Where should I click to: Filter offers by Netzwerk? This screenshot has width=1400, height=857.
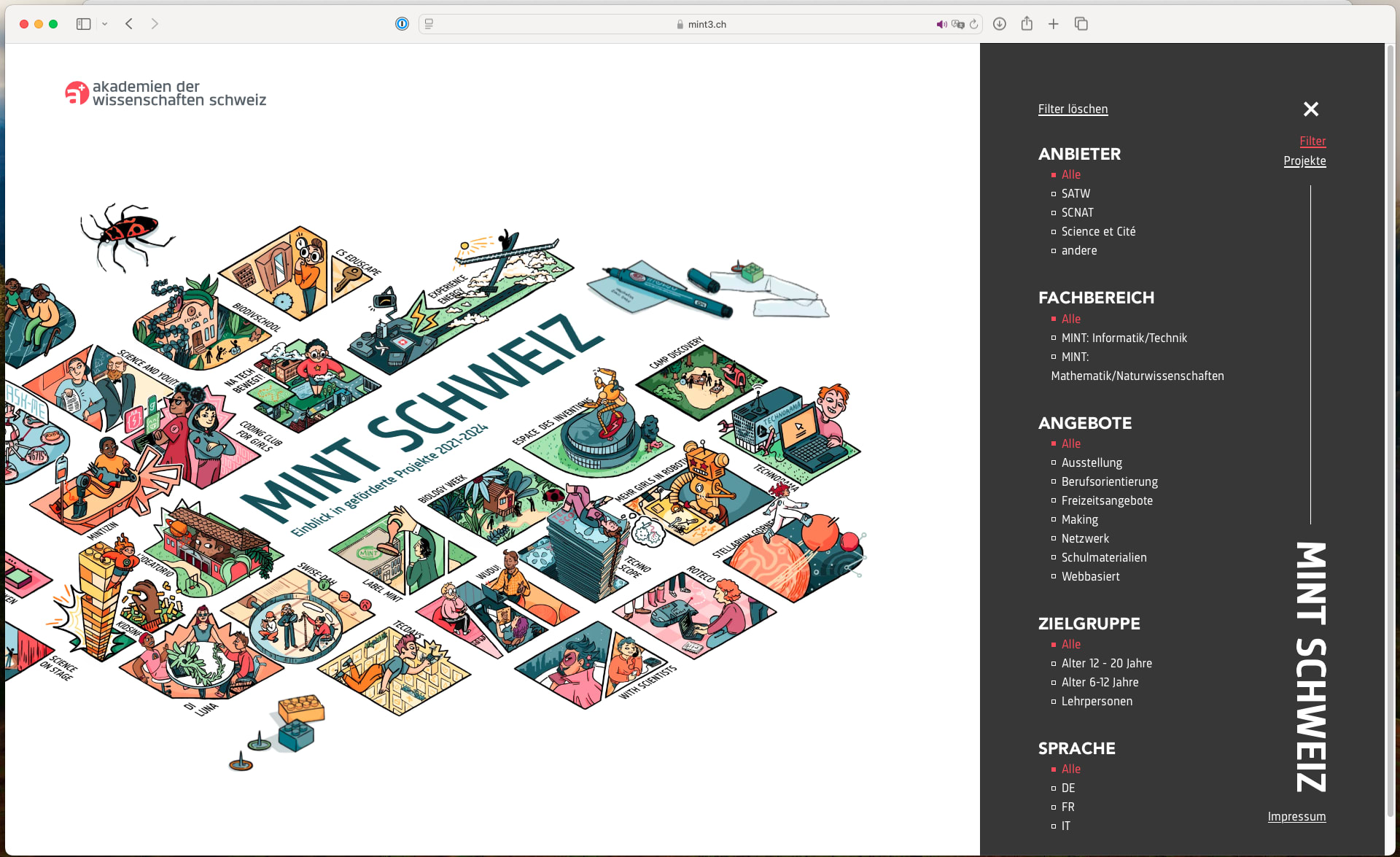click(1085, 538)
